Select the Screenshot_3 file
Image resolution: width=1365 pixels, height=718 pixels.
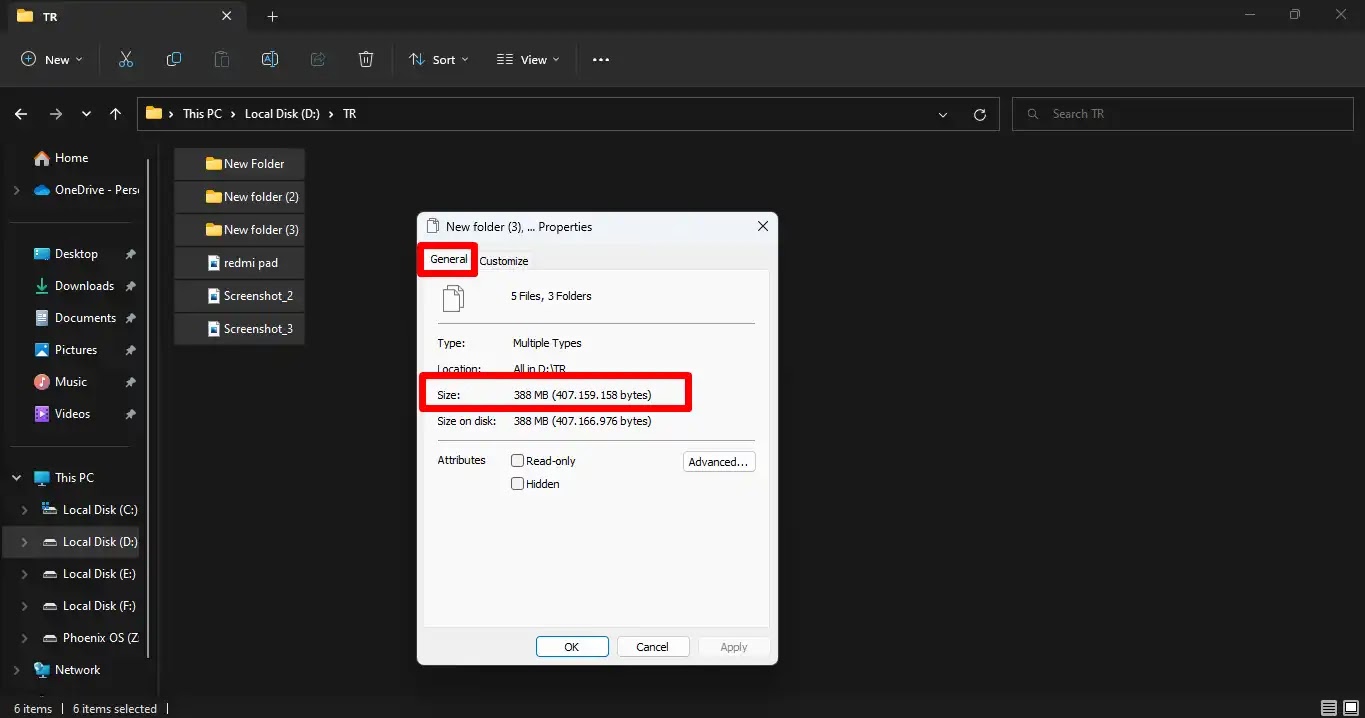(x=240, y=329)
